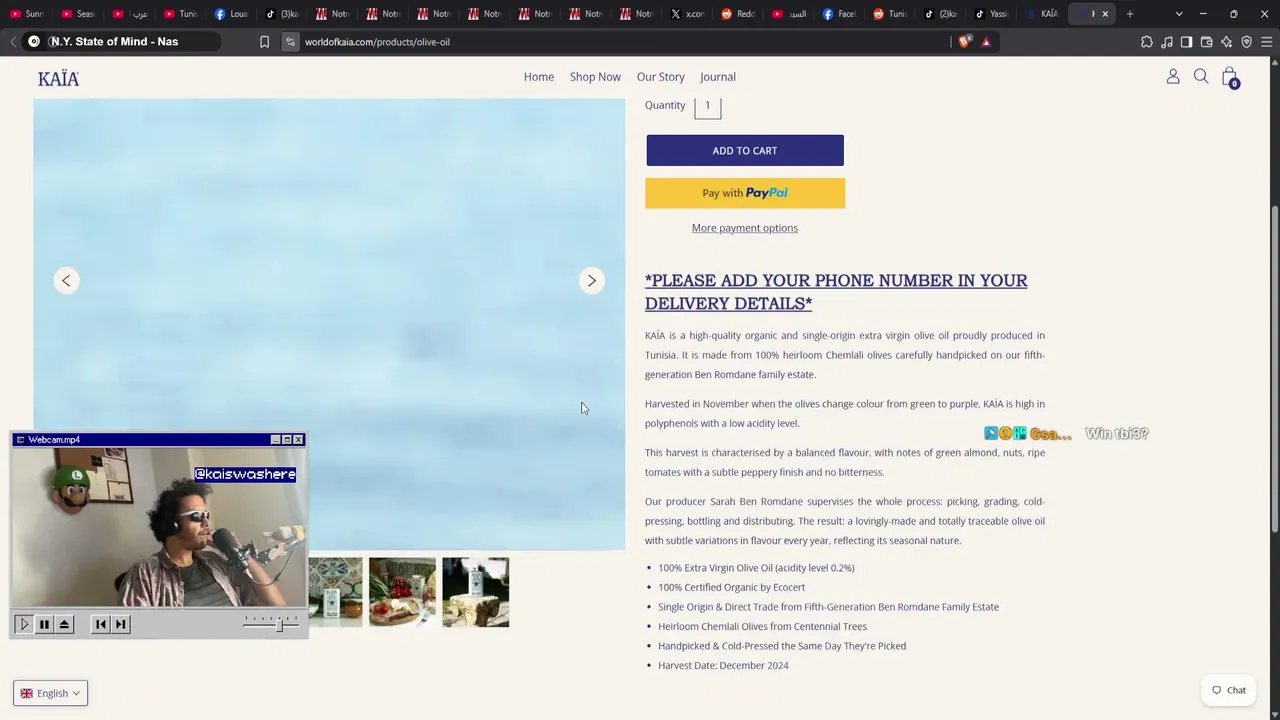The width and height of the screenshot is (1280, 720).
Task: Open the Brave Shields icon
Action: [x=964, y=42]
